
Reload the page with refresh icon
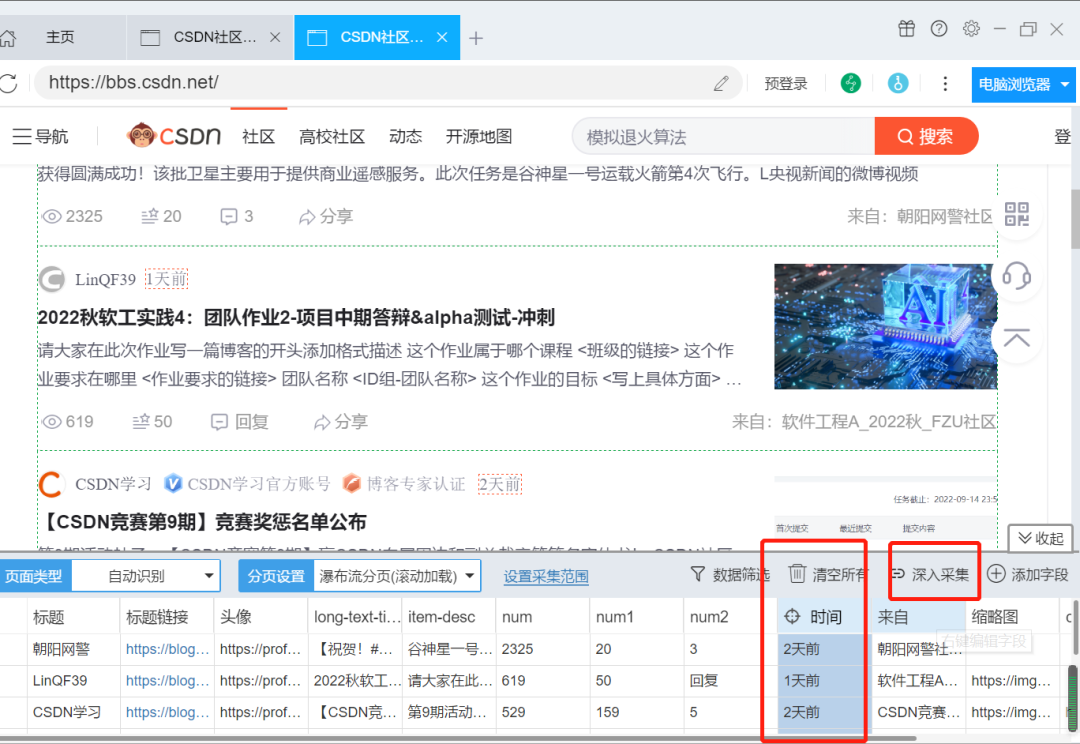[x=8, y=83]
